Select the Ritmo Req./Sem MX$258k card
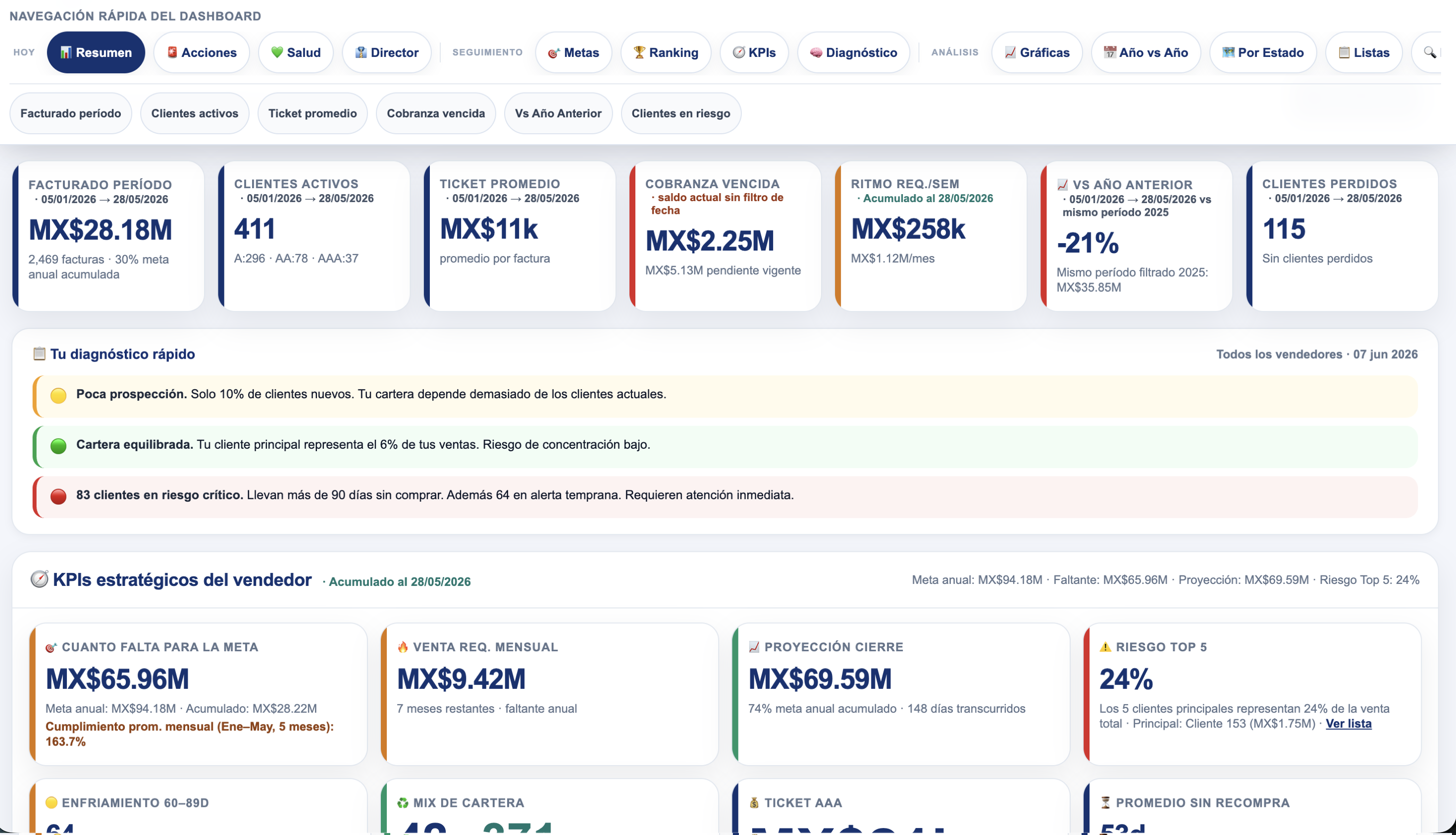 931,236
